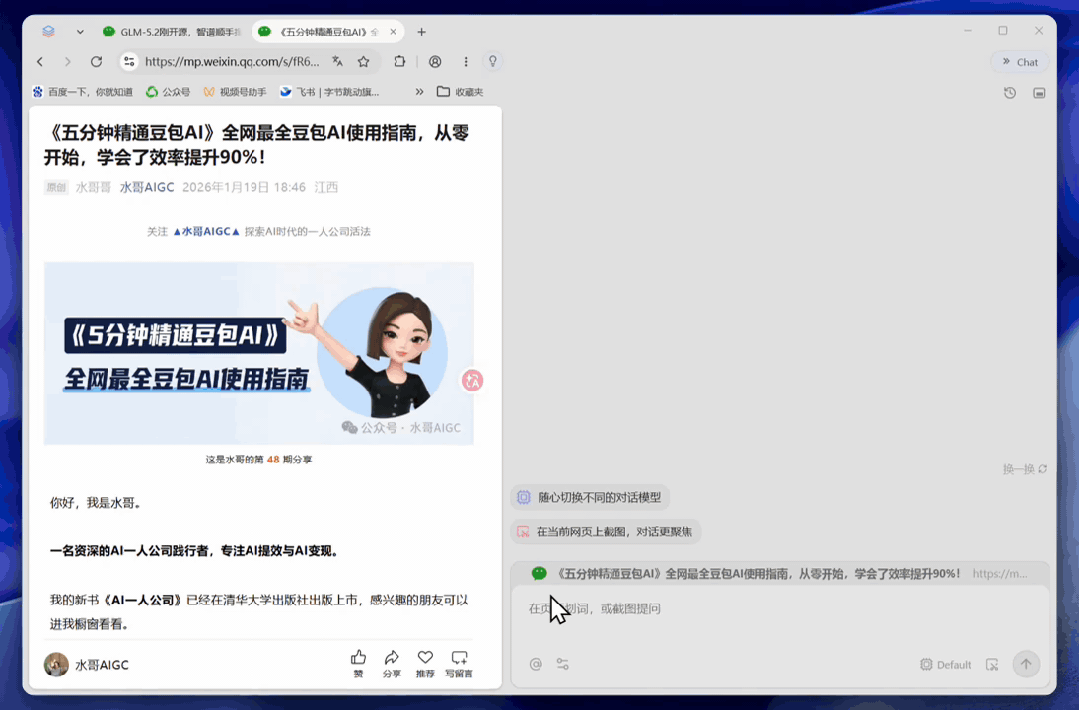1079x710 pixels.
Task: Write a comment with the 写留言 icon
Action: pyautogui.click(x=459, y=664)
